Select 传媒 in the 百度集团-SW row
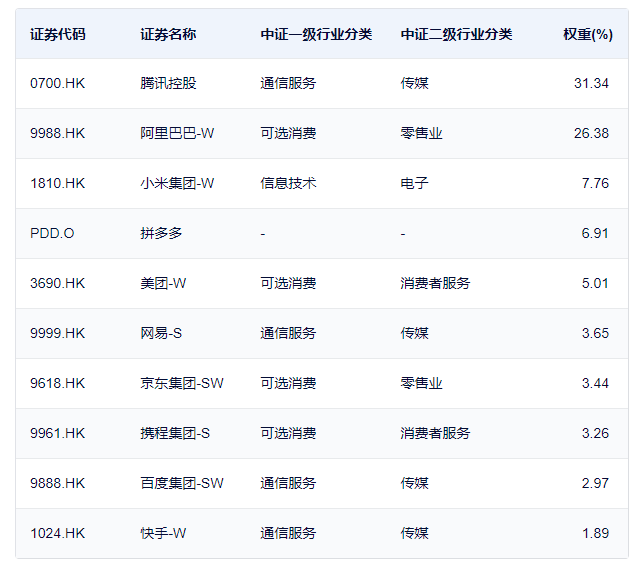The image size is (644, 569). [x=414, y=483]
